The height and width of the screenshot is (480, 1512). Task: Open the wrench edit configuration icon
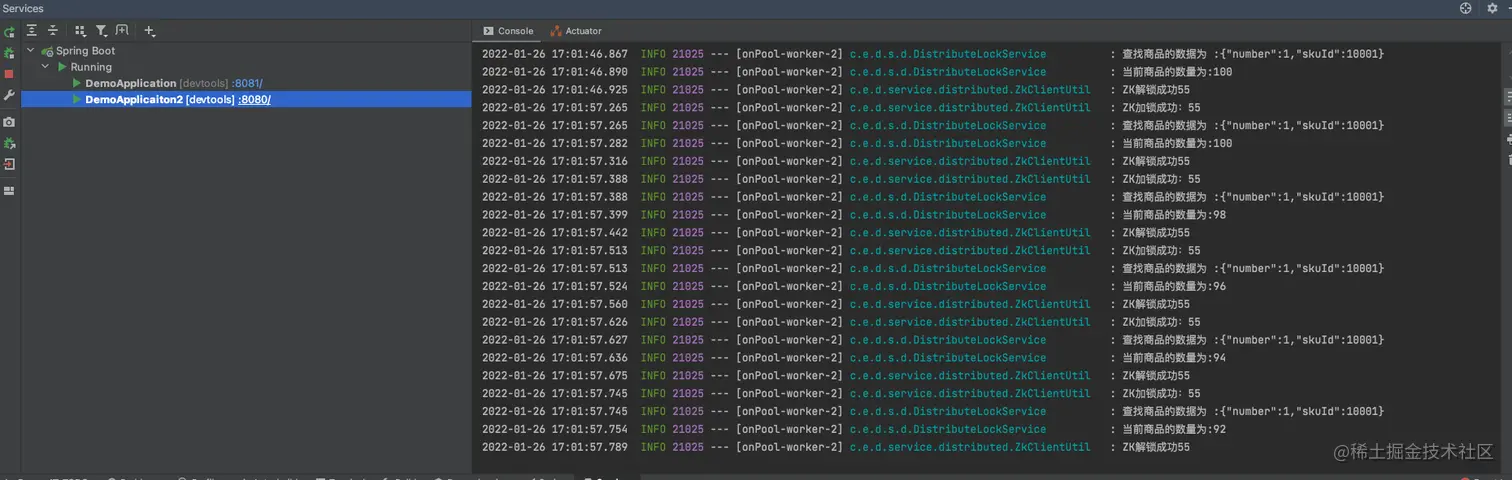point(9,95)
